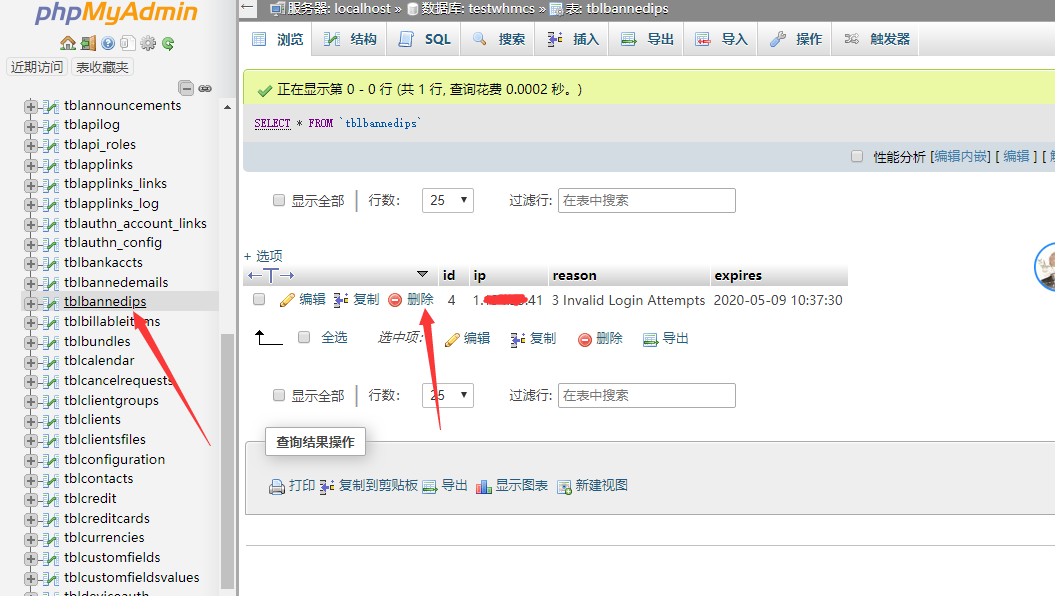Open the phpMyAdmin home icon
Image resolution: width=1055 pixels, height=596 pixels.
click(68, 44)
